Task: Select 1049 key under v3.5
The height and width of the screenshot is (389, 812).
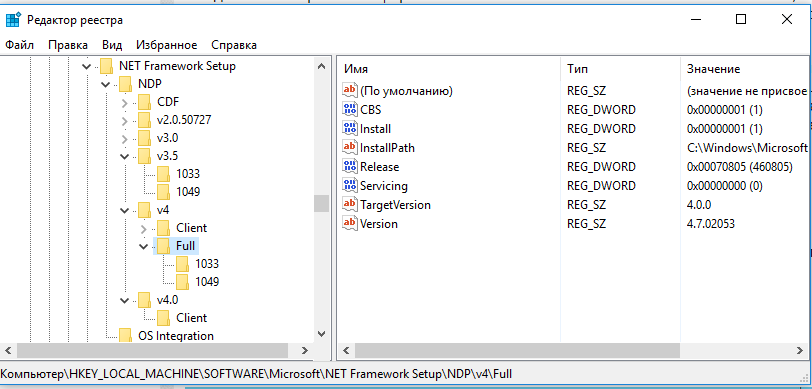Action: coord(187,192)
